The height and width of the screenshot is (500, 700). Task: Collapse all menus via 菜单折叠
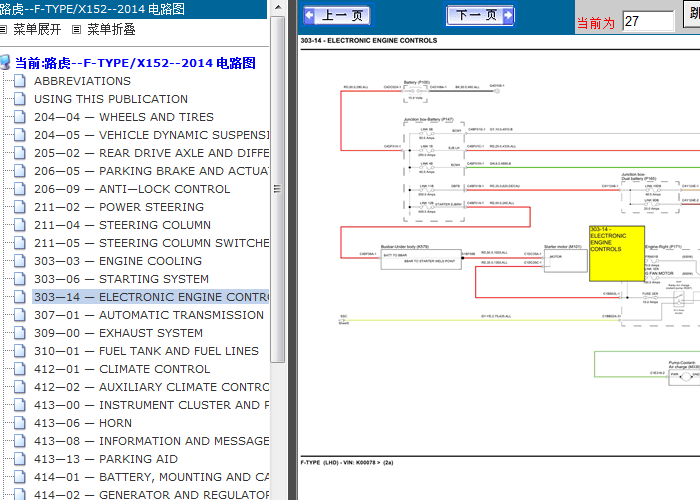(x=111, y=29)
